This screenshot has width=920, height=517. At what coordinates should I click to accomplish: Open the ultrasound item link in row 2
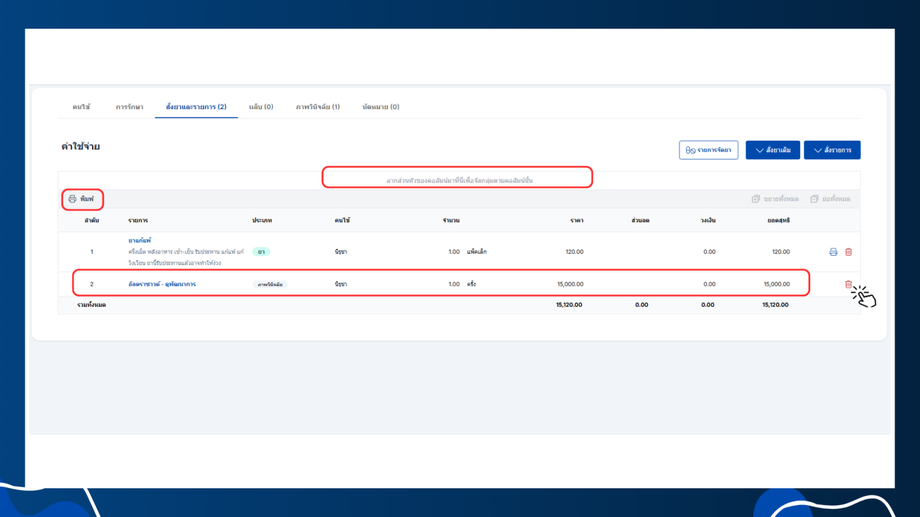(x=162, y=285)
